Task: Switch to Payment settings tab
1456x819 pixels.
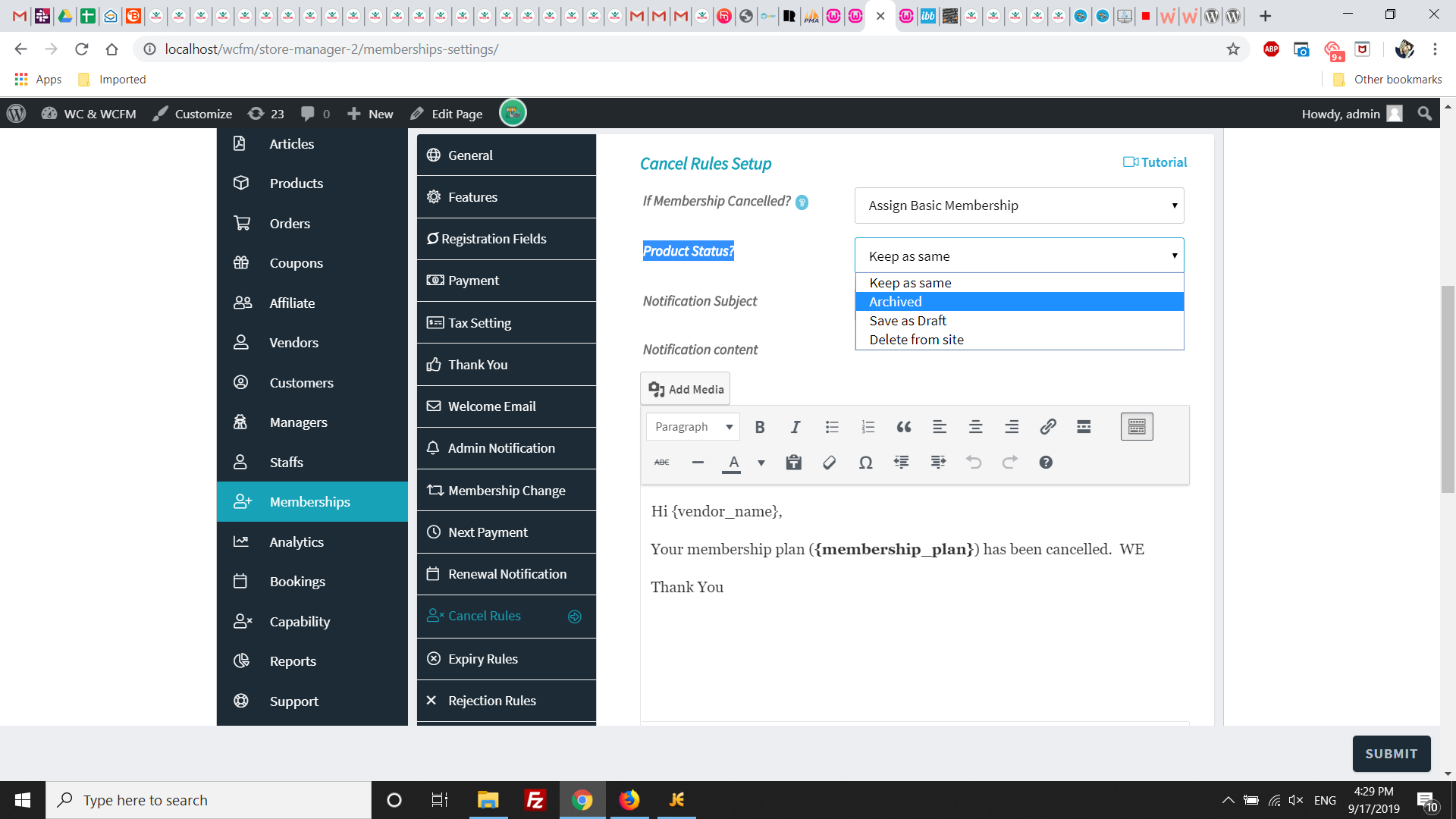Action: tap(507, 281)
